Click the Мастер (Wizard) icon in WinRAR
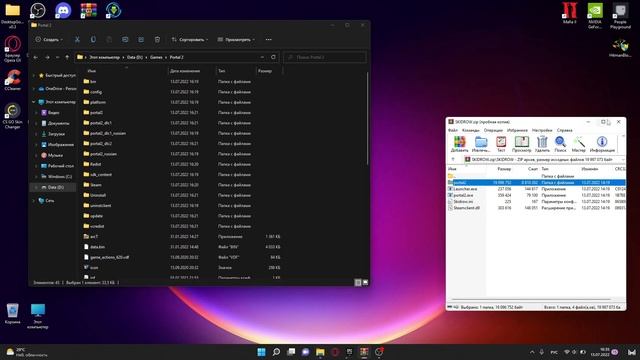This screenshot has width=640, height=360. click(x=578, y=144)
